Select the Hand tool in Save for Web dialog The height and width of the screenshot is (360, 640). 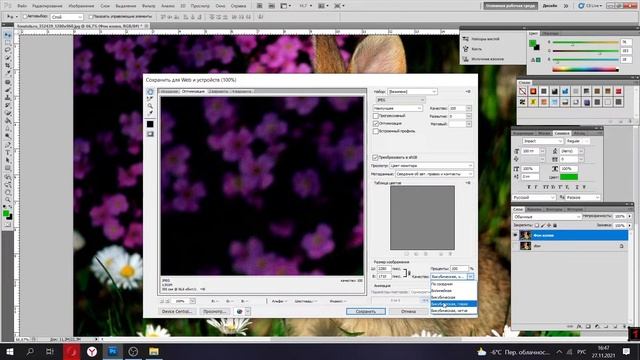click(x=150, y=92)
